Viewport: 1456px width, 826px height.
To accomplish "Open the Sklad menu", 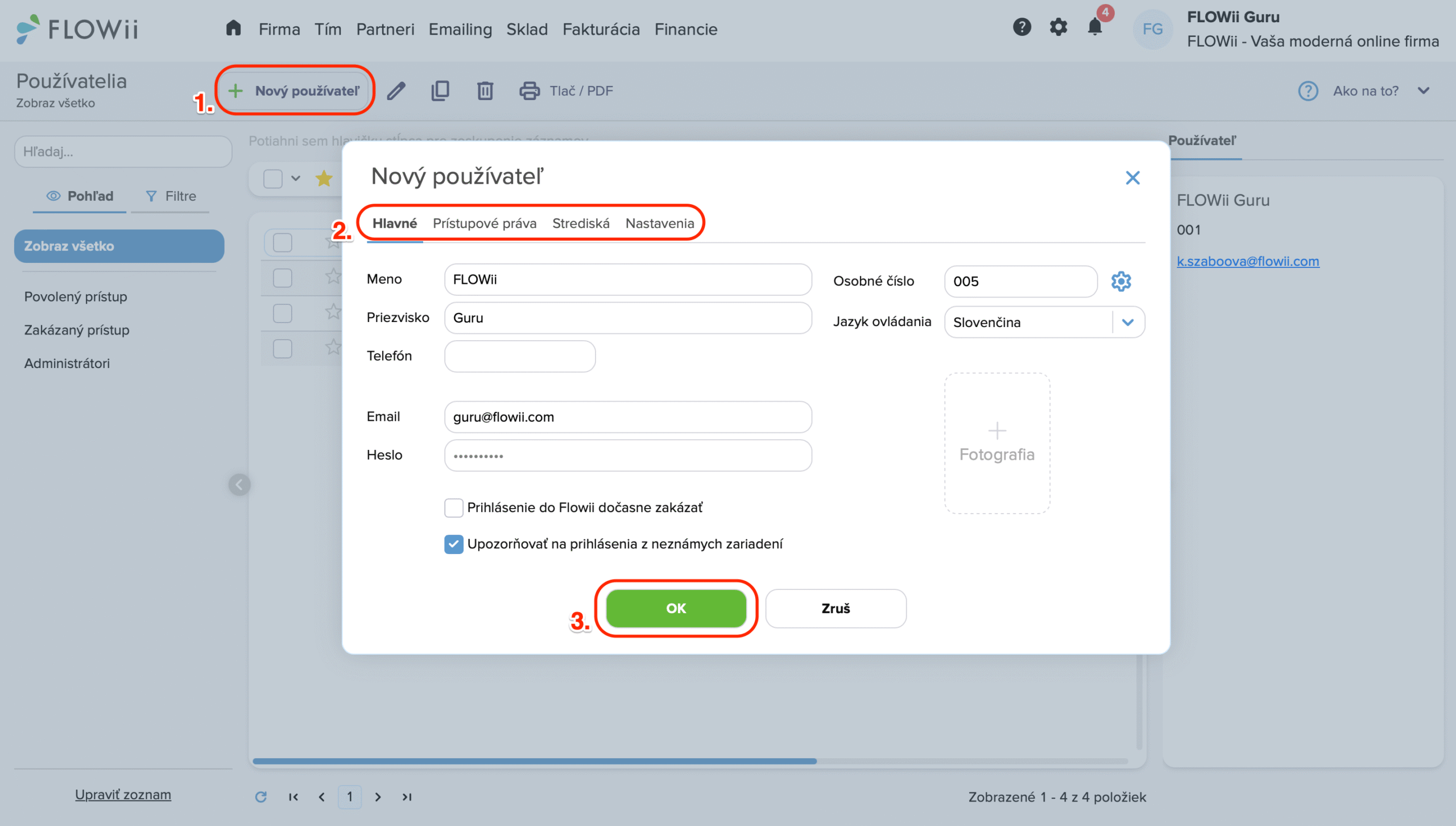I will 527,29.
